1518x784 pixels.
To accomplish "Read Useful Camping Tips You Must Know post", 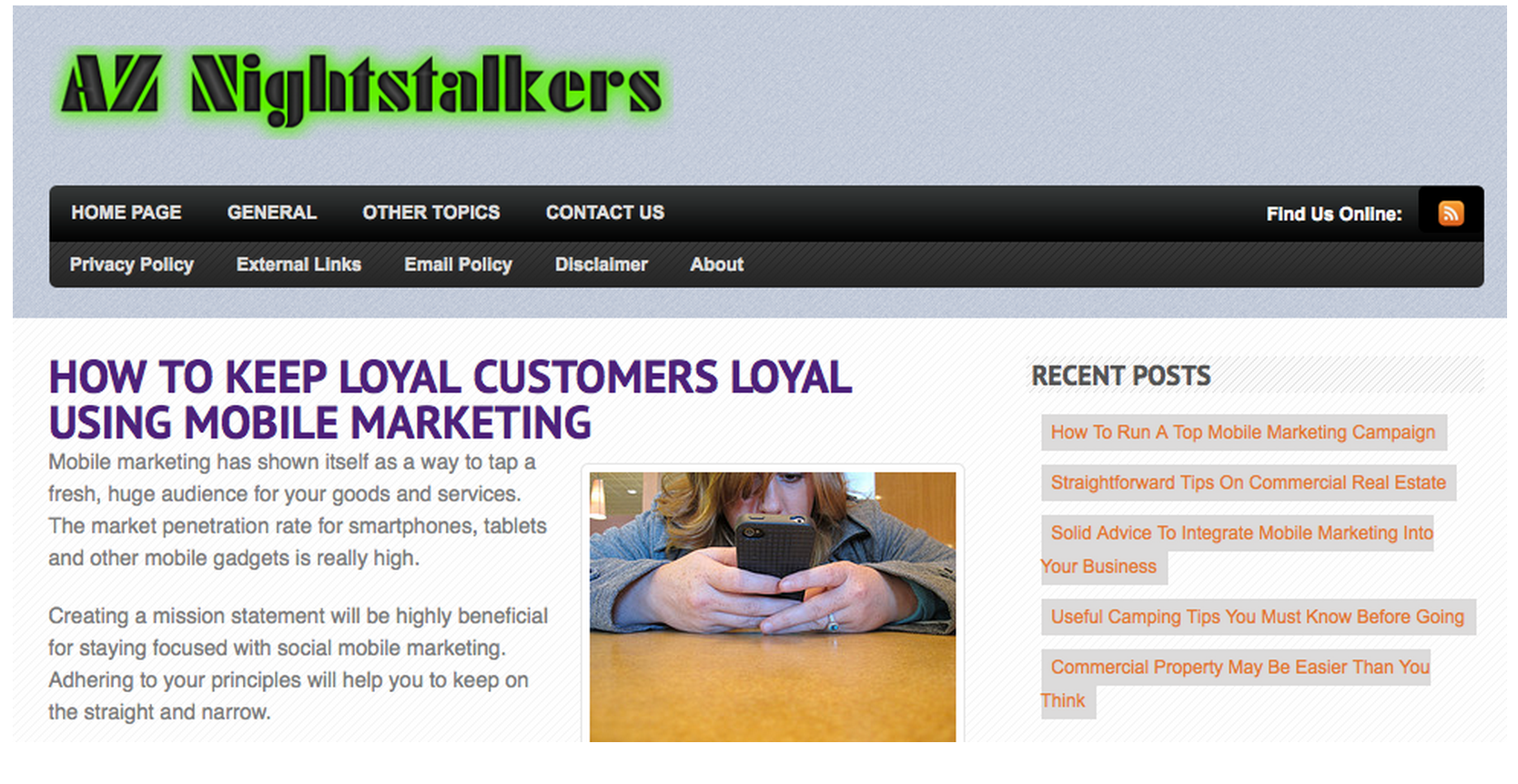I will pos(1258,618).
